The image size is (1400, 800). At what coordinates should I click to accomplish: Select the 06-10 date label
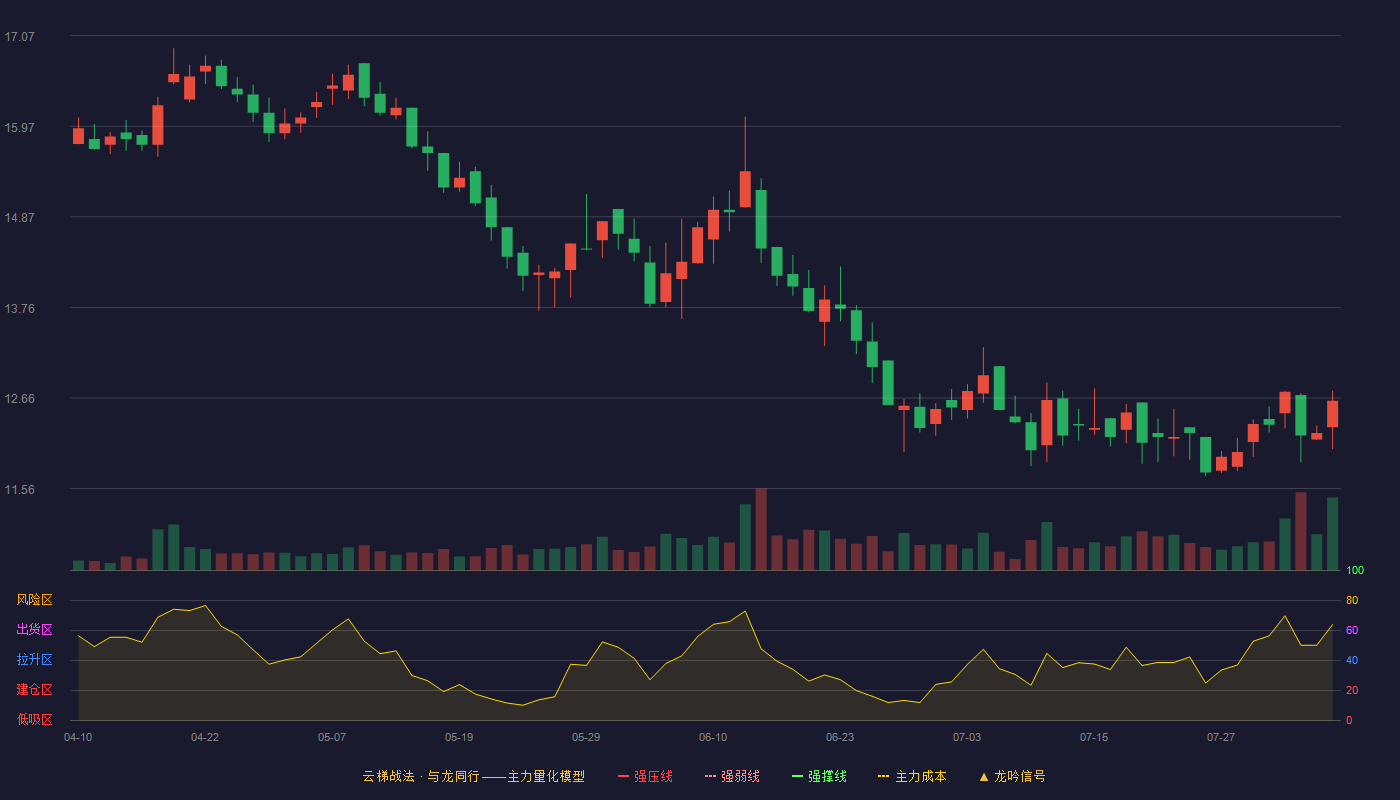pyautogui.click(x=713, y=737)
